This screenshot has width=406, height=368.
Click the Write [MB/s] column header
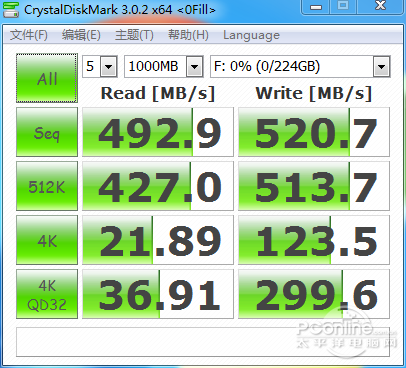[x=314, y=93]
